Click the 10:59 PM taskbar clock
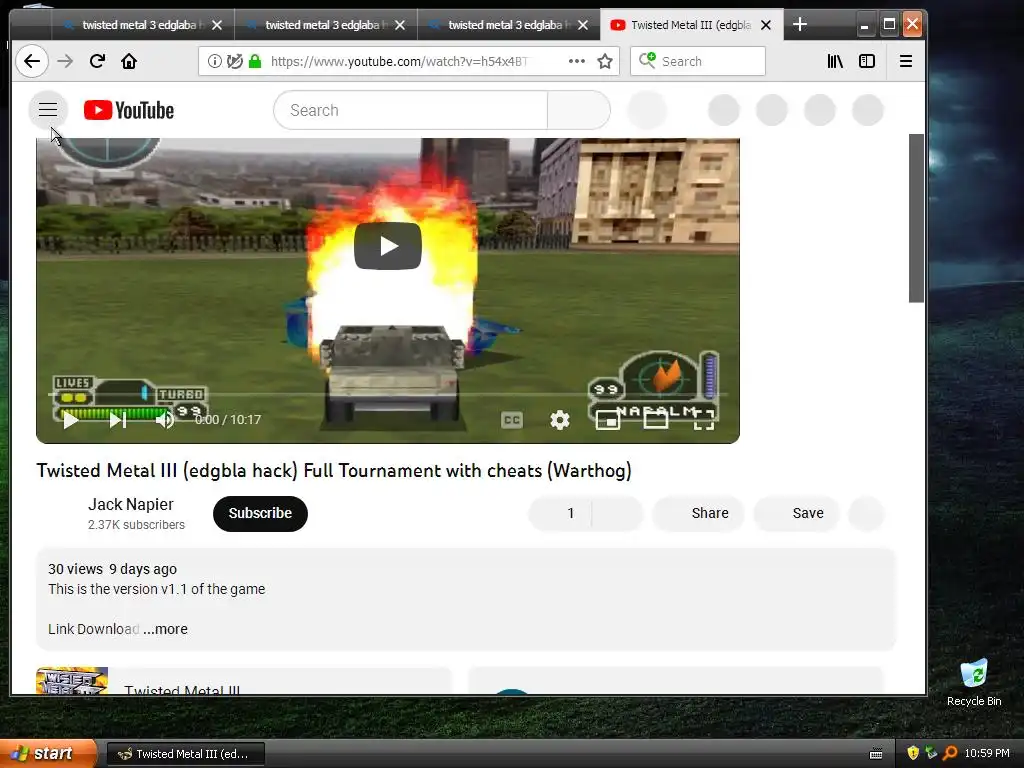This screenshot has height=768, width=1024. click(x=987, y=753)
